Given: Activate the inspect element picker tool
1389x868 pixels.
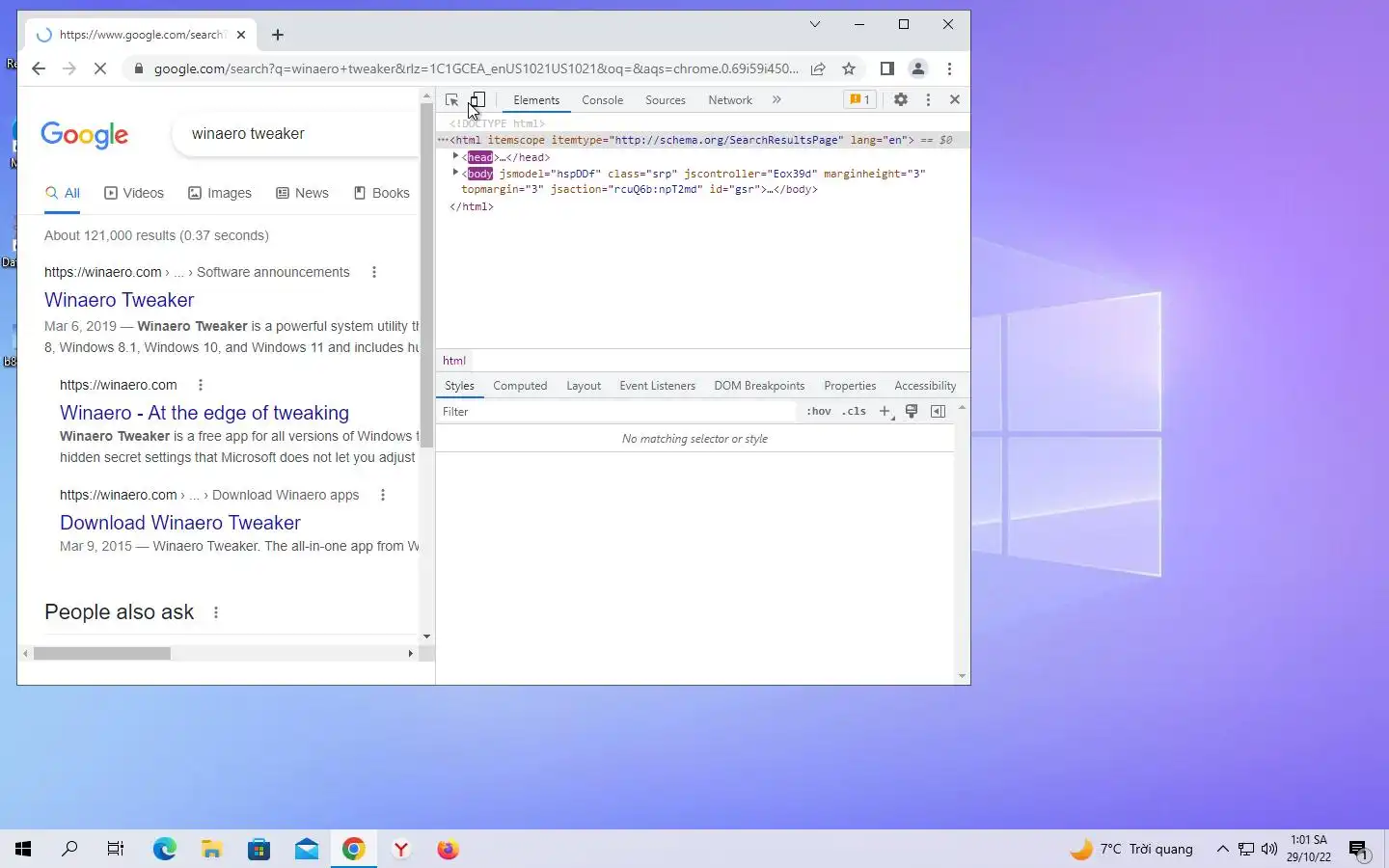Looking at the screenshot, I should pyautogui.click(x=451, y=100).
